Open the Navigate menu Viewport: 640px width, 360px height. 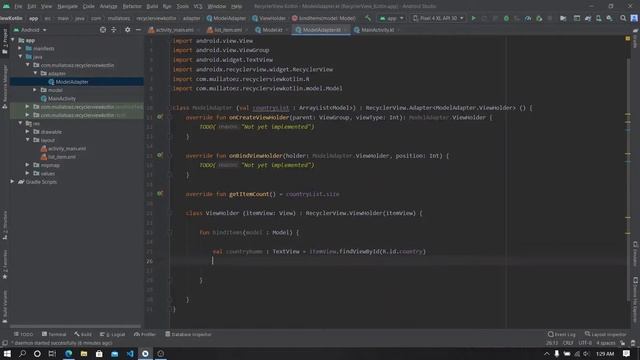(x=67, y=6)
